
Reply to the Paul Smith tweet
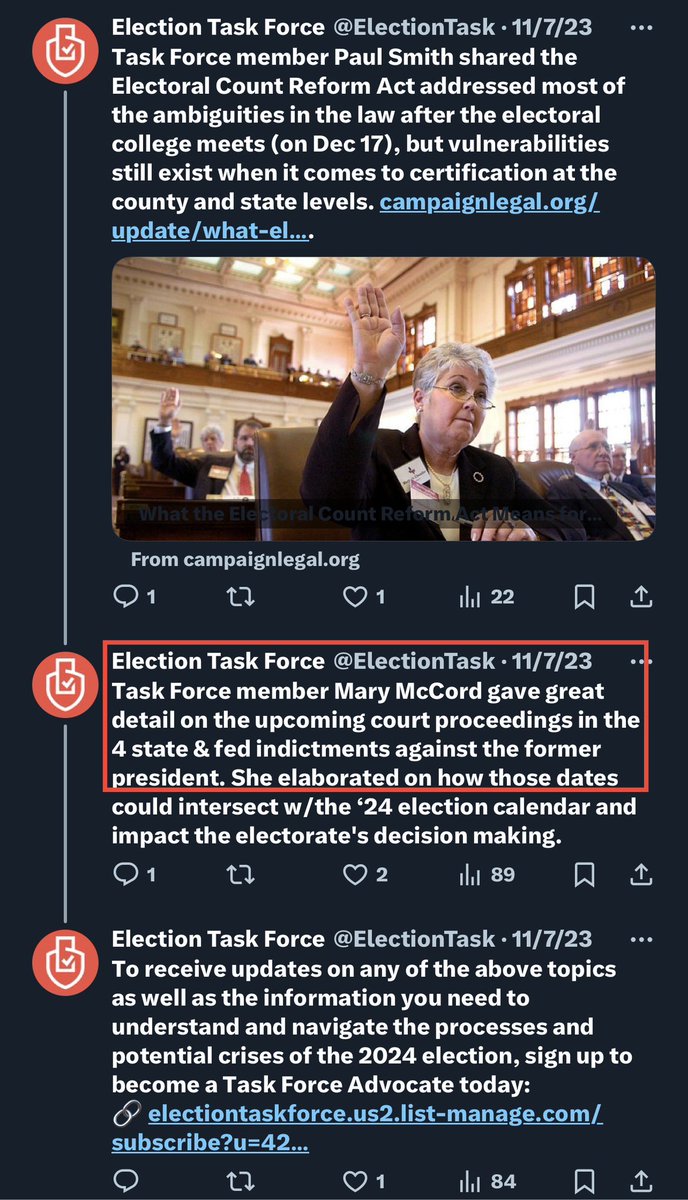[125, 597]
